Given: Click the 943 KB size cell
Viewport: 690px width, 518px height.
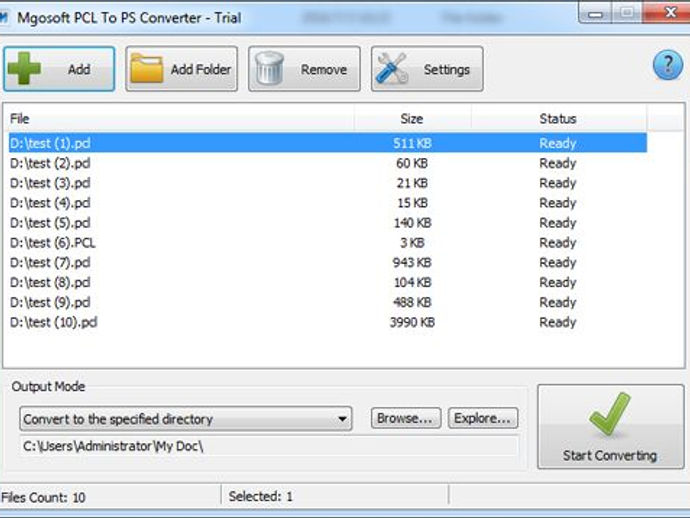Looking at the screenshot, I should (412, 262).
